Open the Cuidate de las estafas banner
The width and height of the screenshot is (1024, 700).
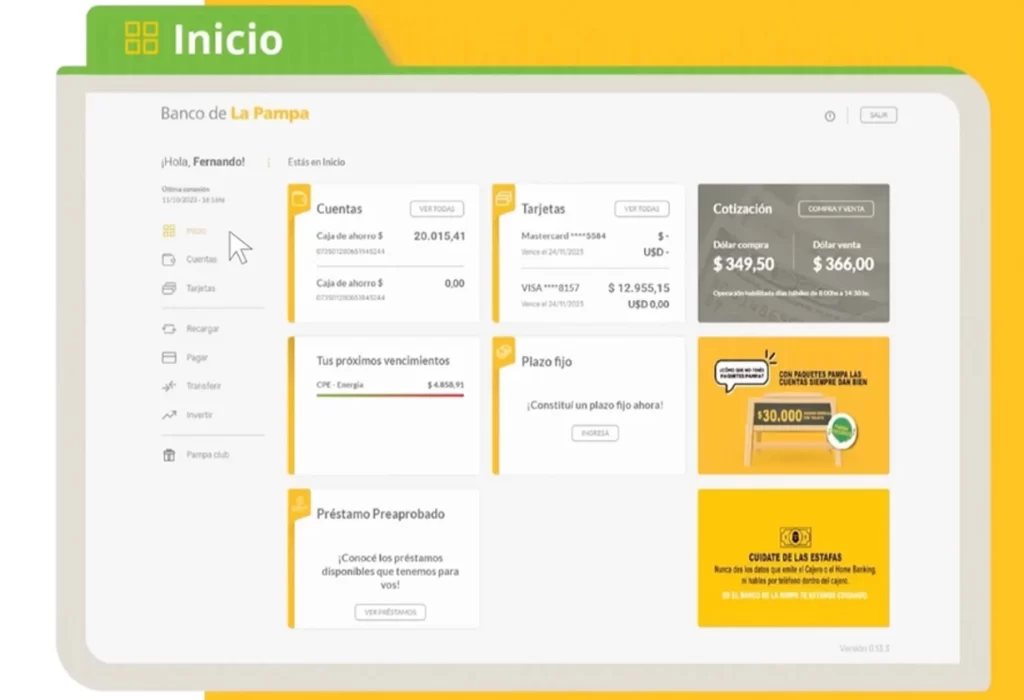[x=793, y=558]
